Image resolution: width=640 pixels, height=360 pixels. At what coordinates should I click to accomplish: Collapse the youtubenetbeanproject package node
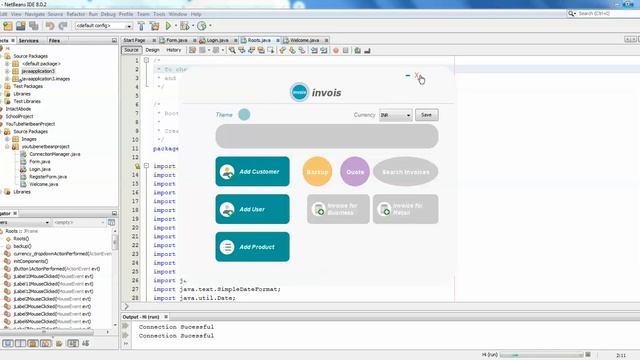7,147
